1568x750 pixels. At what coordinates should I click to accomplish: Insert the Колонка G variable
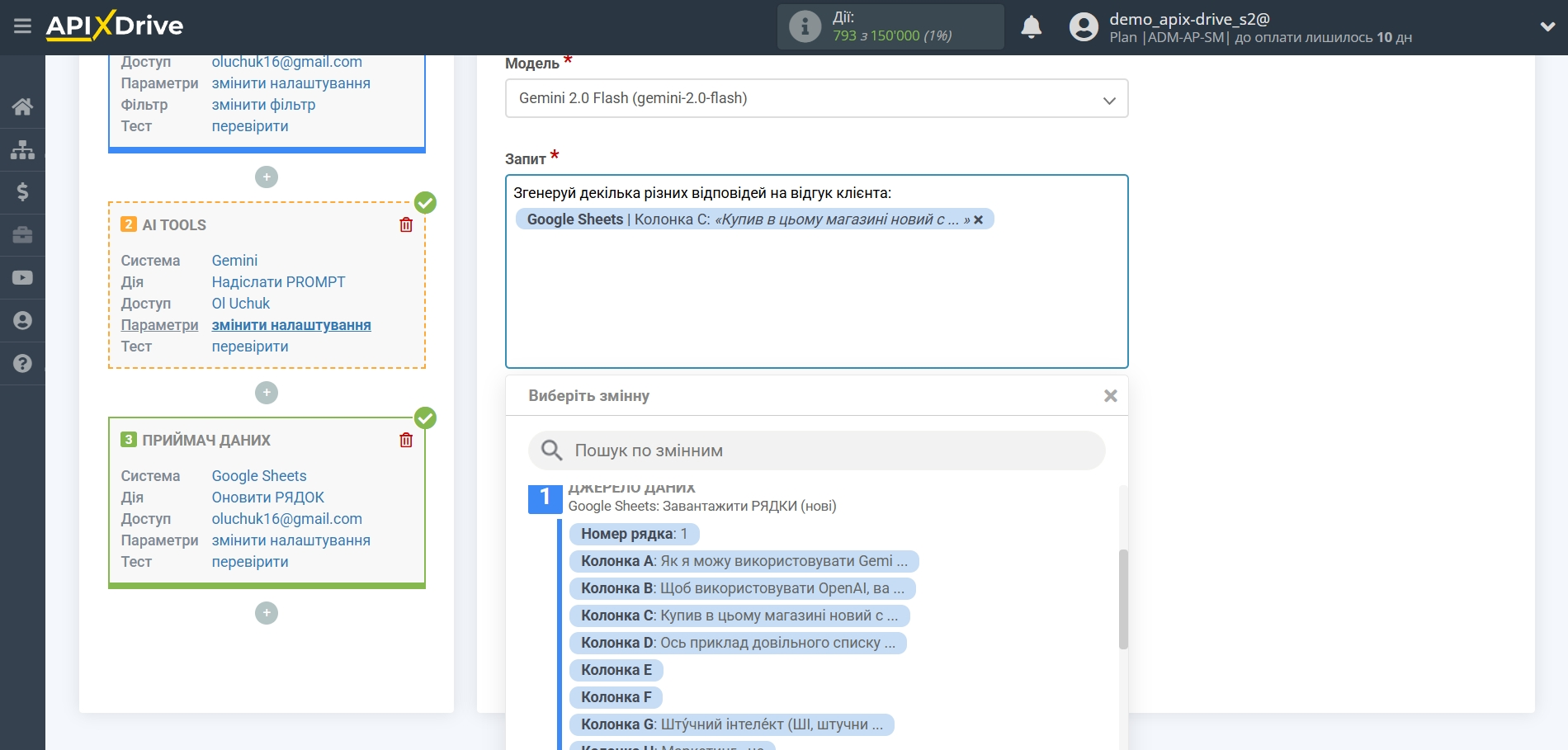click(x=731, y=724)
